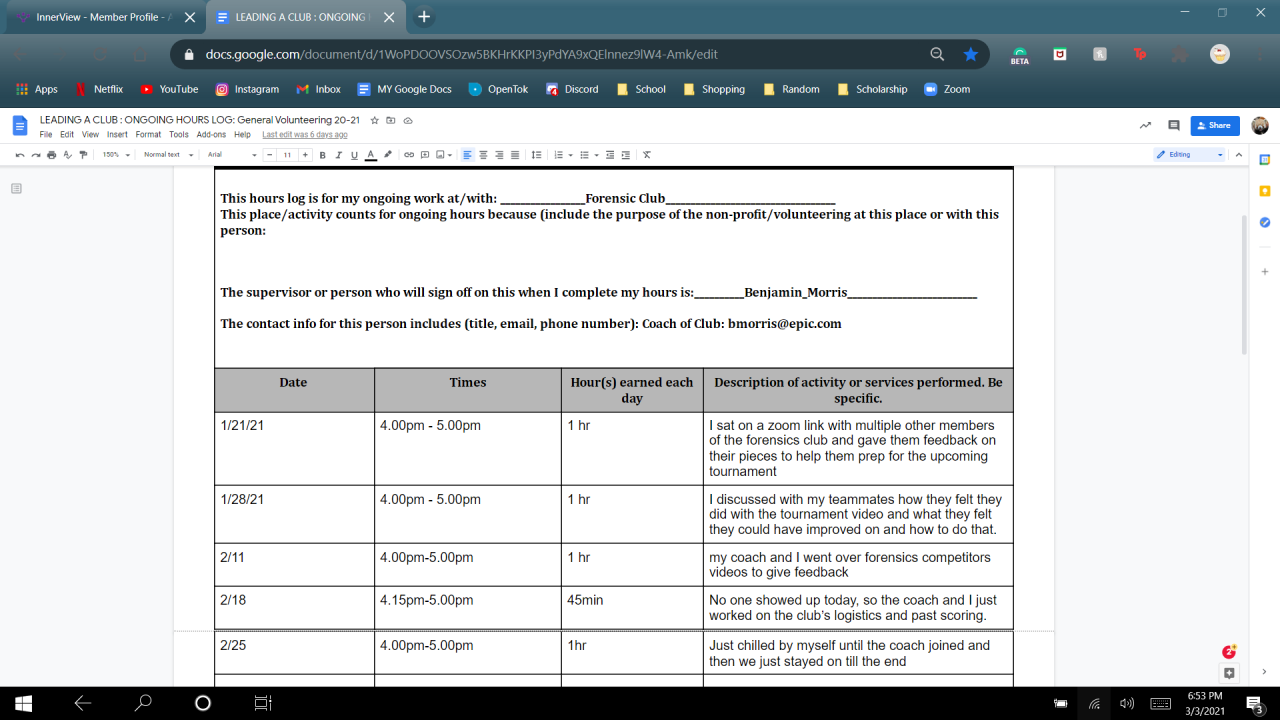
Task: Open the Format menu
Action: click(148, 134)
